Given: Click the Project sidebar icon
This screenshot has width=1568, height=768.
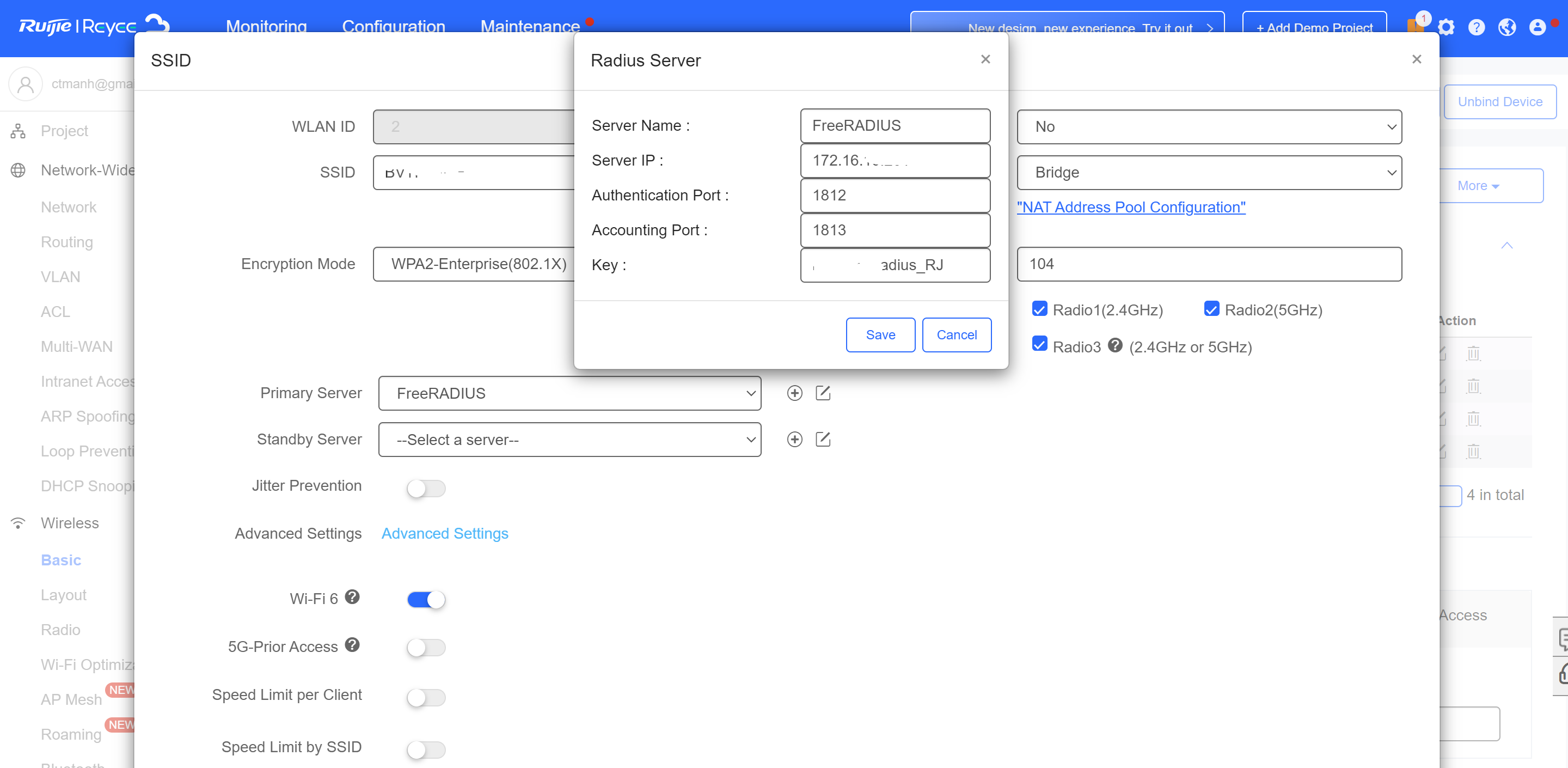Looking at the screenshot, I should pyautogui.click(x=19, y=131).
